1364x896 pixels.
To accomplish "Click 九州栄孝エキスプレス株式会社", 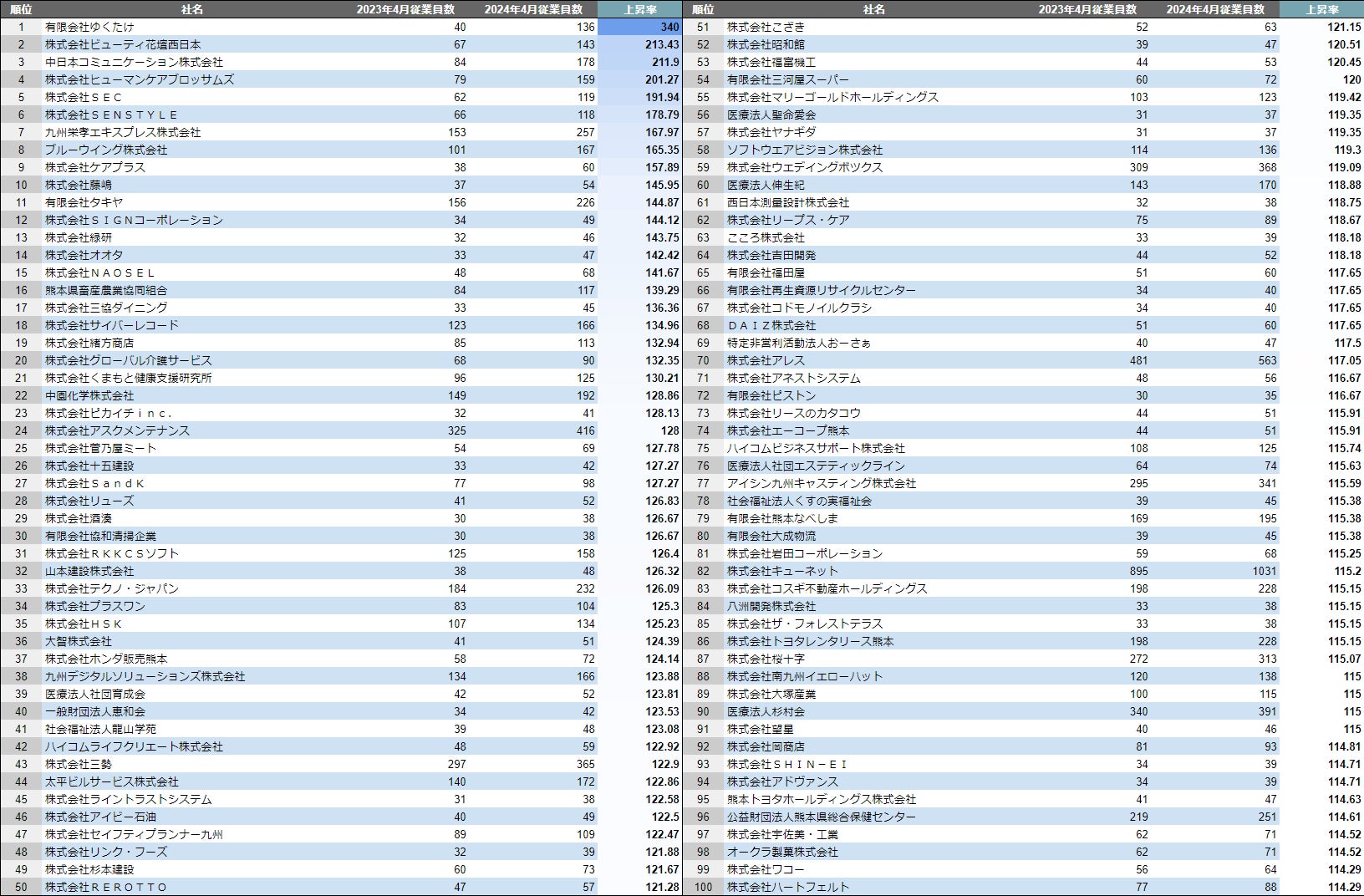I will [x=123, y=132].
